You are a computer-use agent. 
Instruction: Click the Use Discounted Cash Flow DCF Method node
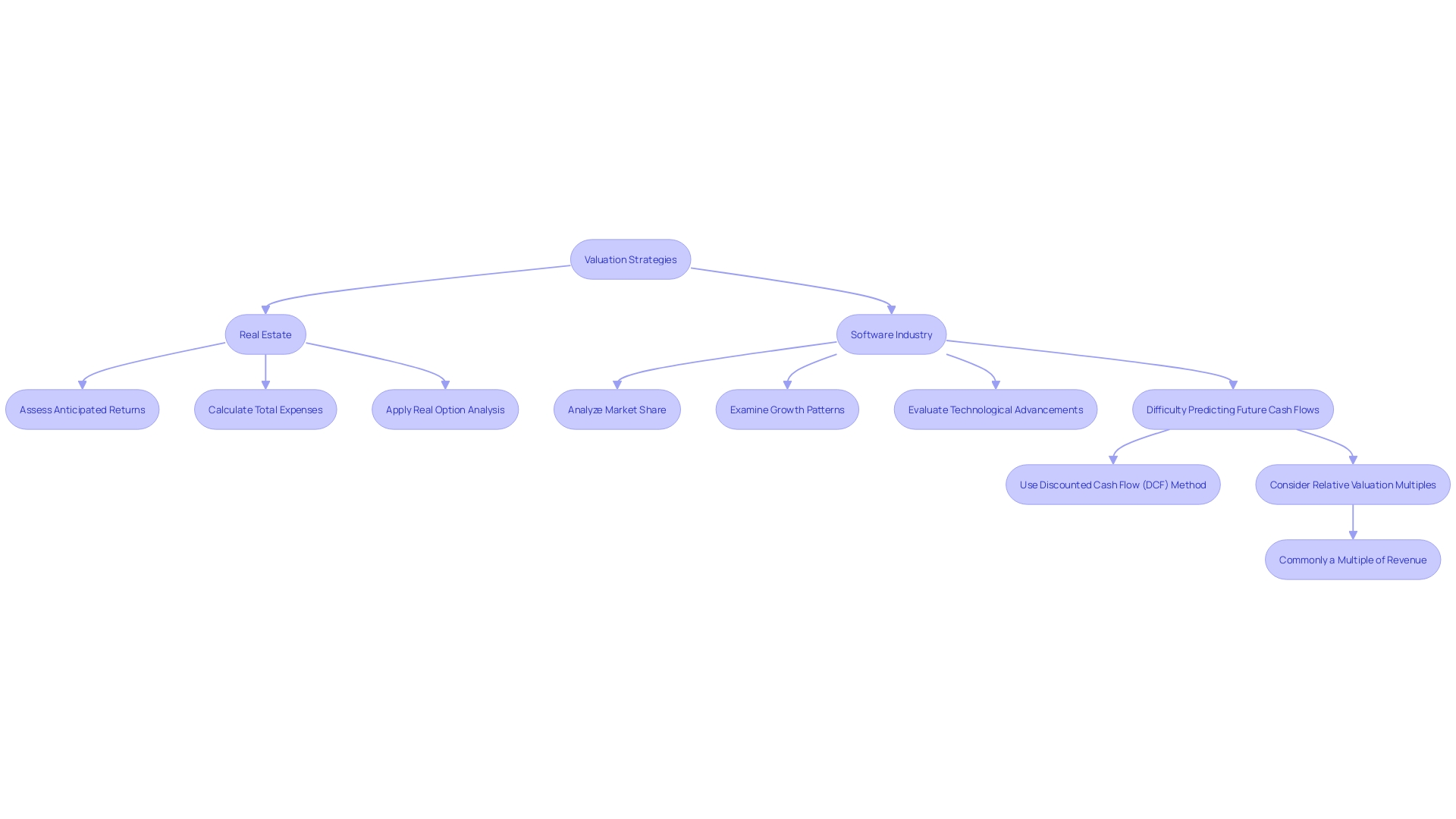tap(1113, 484)
